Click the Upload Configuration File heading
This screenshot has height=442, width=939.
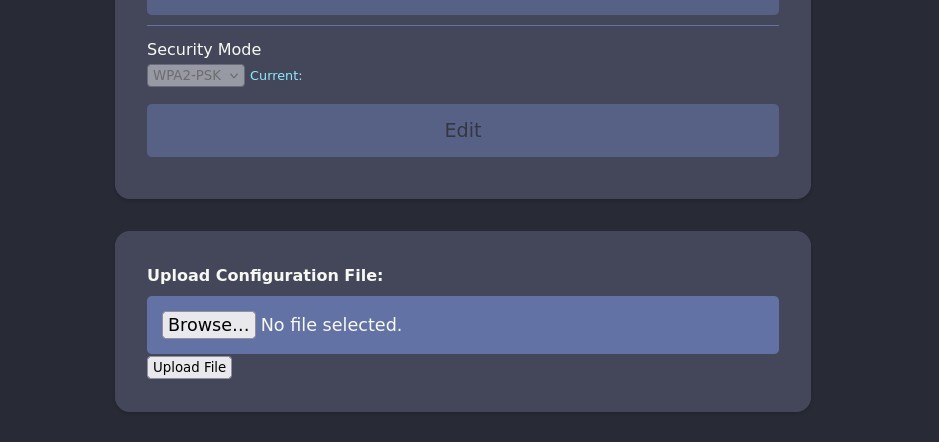point(265,275)
